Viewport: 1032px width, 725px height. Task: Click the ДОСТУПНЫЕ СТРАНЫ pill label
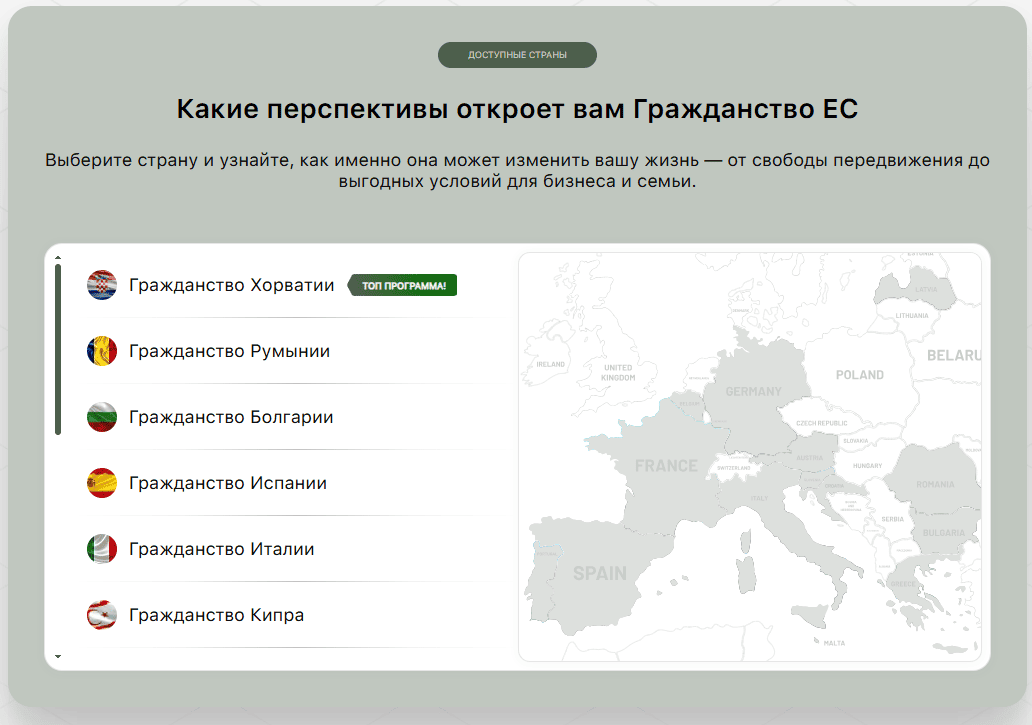(x=517, y=55)
